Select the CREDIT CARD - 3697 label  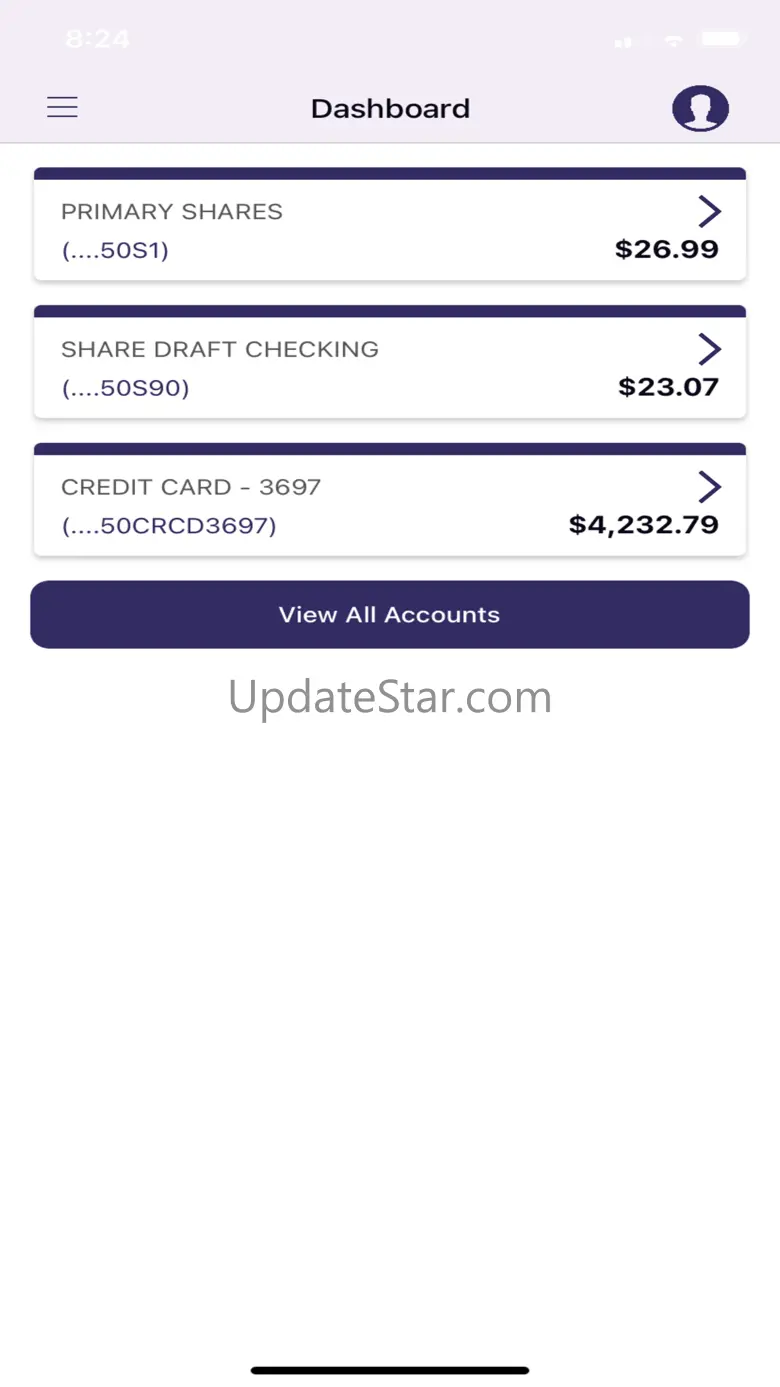click(191, 488)
